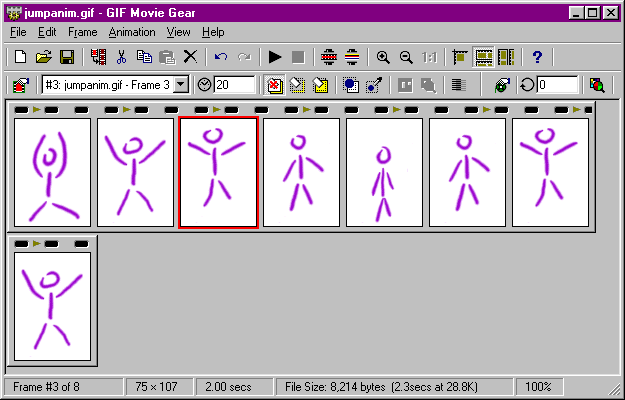Toggle the highlighted red-X frame removal button
625x400 pixels.
[274, 86]
